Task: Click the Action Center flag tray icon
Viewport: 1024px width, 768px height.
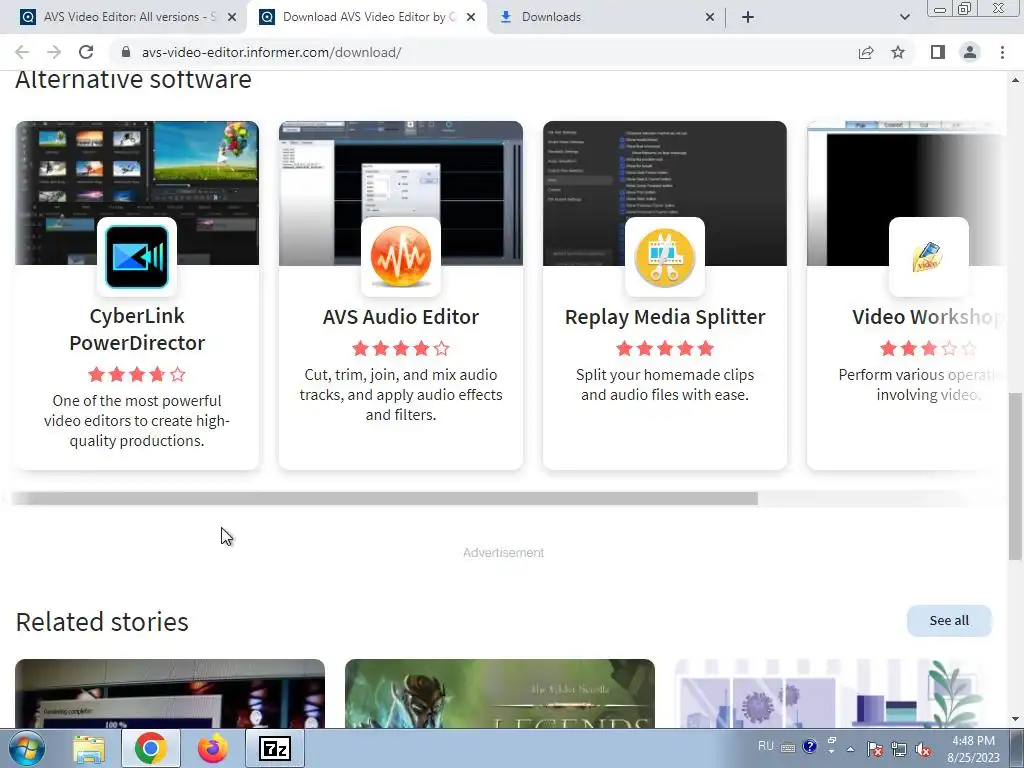Action: coord(875,748)
